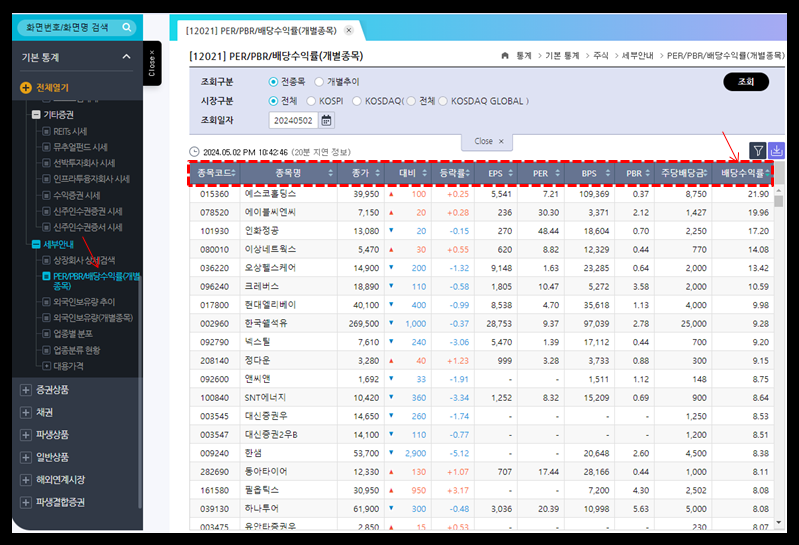This screenshot has height=545, width=799.
Task: Collapse the 기본 통계 section chevron
Action: pyautogui.click(x=126, y=57)
